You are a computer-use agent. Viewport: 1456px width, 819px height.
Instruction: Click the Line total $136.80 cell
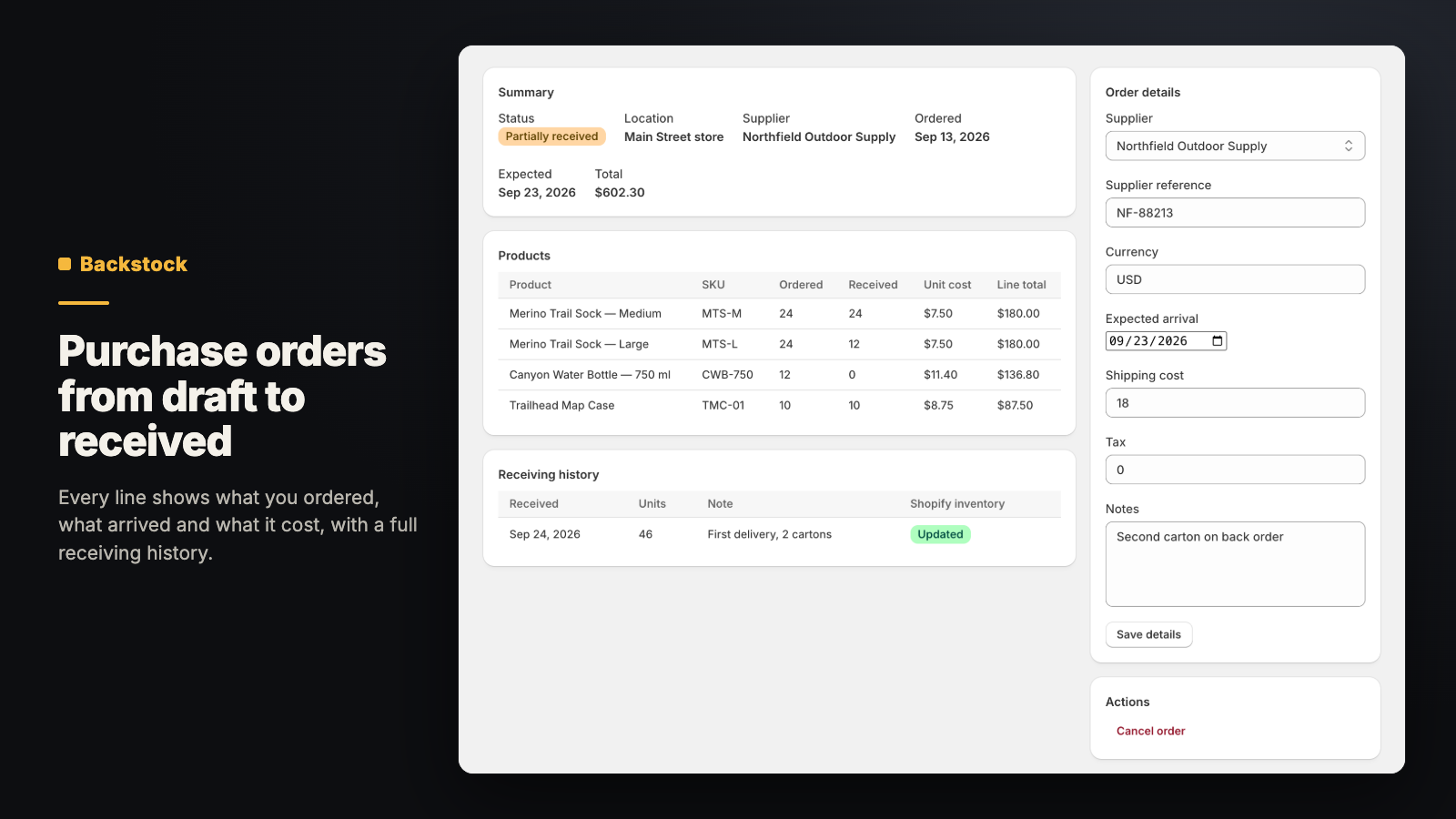coord(1018,375)
